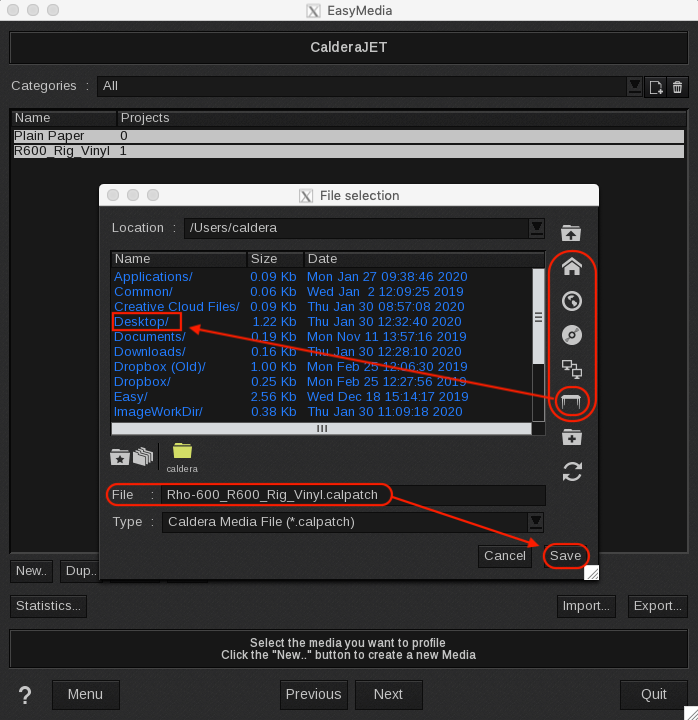The width and height of the screenshot is (698, 720).
Task: Go to the Previous step
Action: (314, 695)
